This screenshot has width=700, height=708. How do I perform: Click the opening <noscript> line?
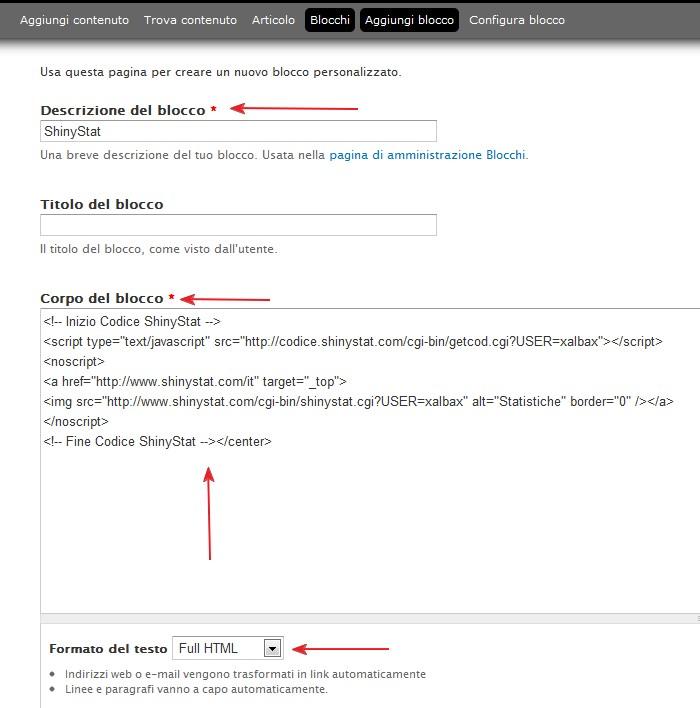(74, 362)
